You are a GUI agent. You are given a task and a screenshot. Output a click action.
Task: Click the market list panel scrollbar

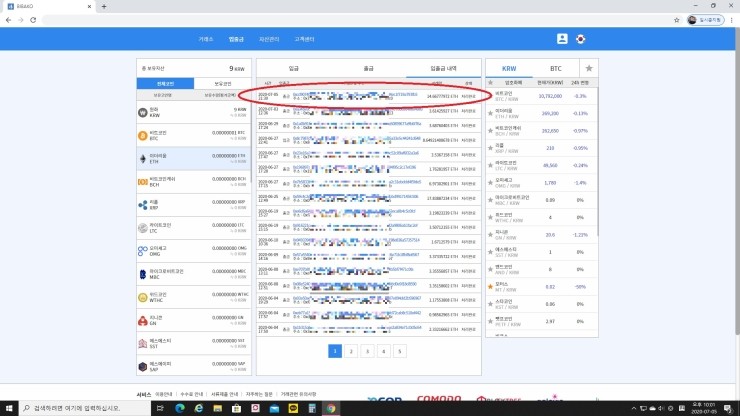[x=597, y=161]
